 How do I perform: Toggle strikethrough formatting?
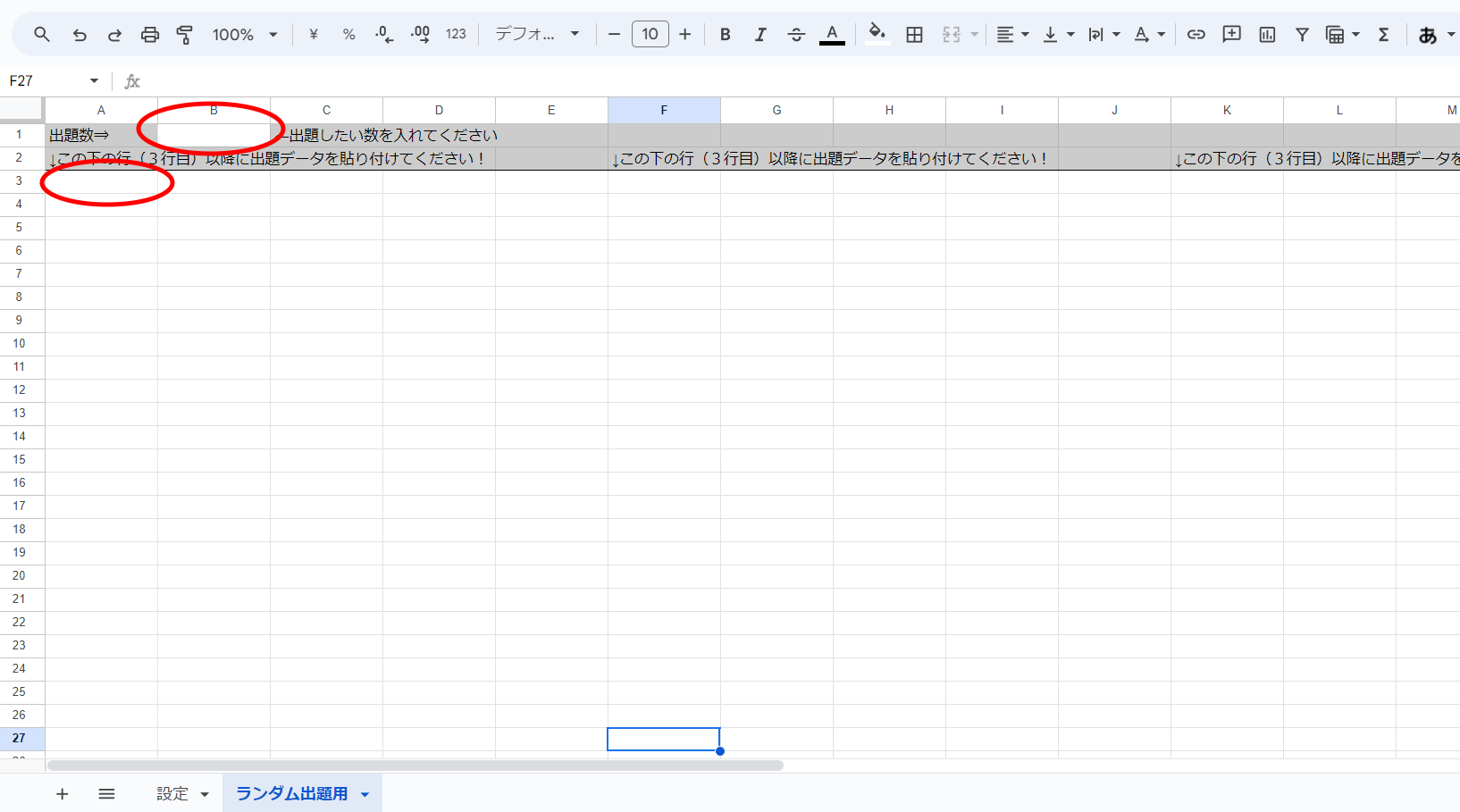(796, 34)
